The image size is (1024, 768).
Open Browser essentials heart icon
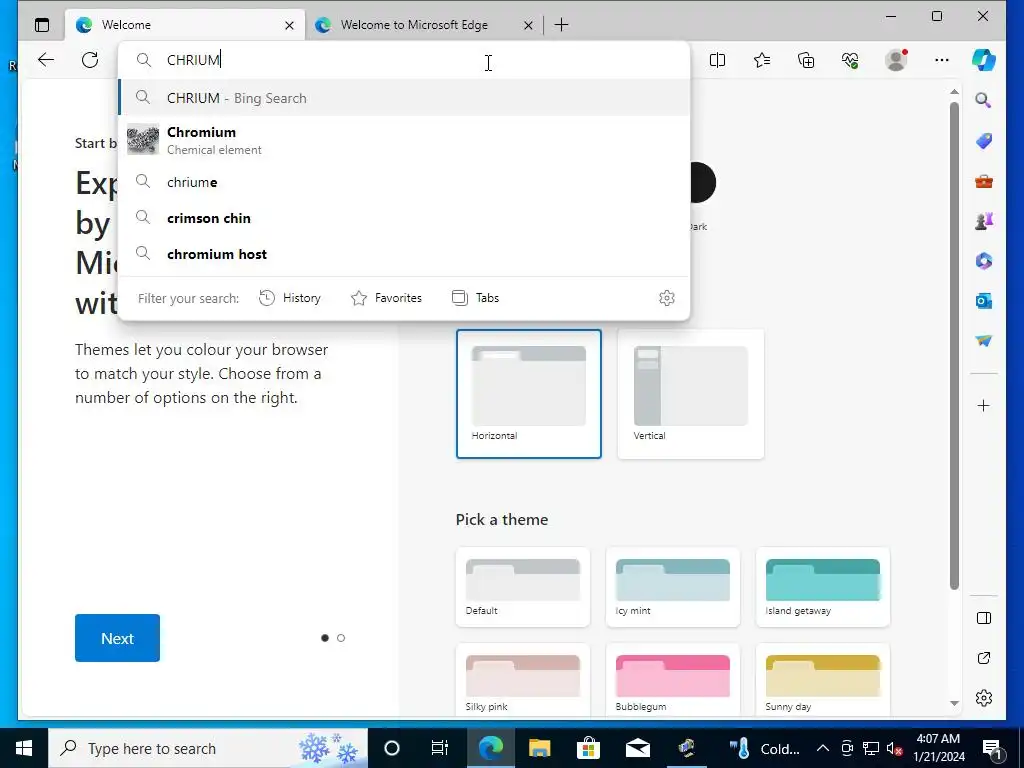click(850, 60)
